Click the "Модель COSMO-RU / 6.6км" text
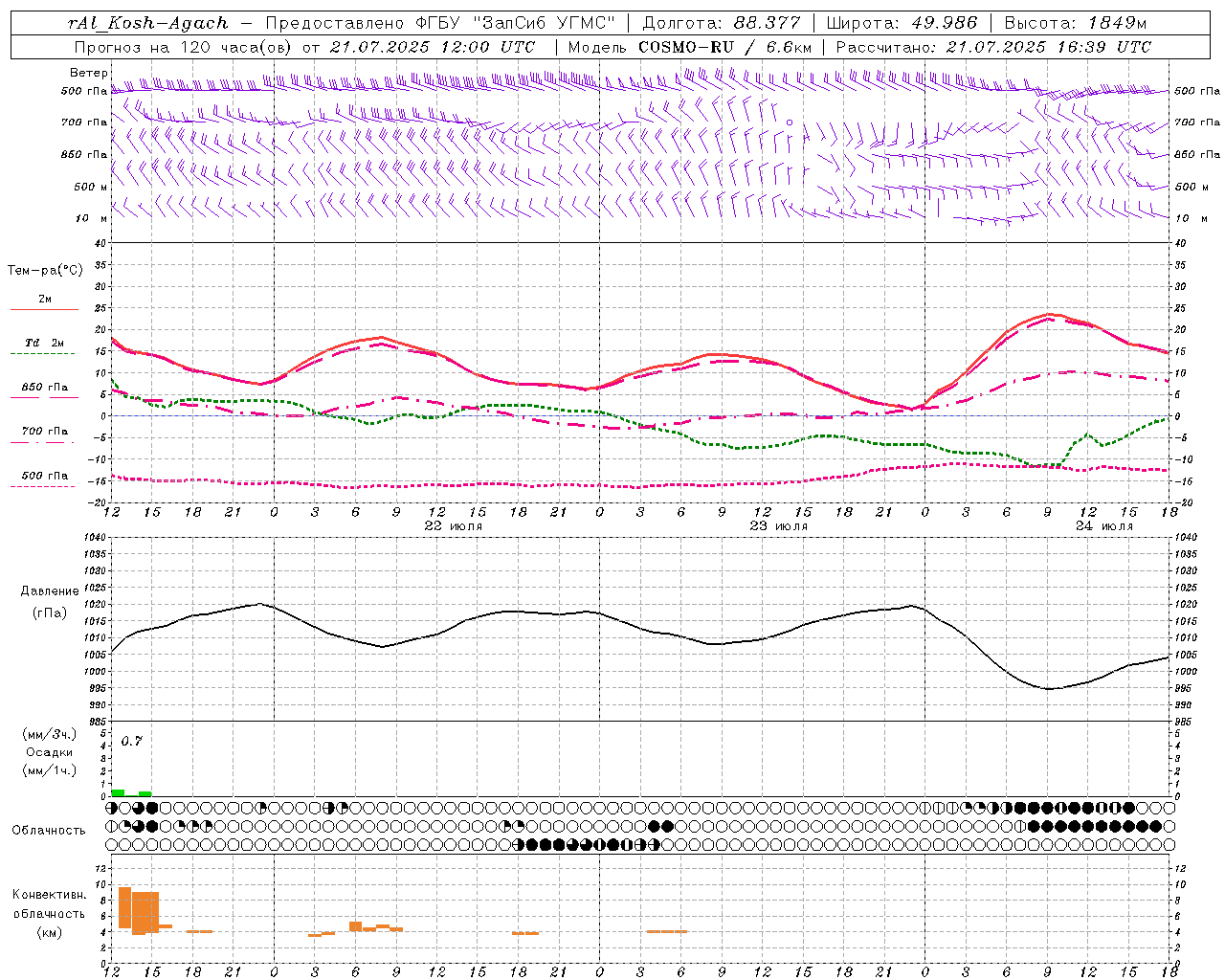Image resolution: width=1225 pixels, height=980 pixels. pyautogui.click(x=689, y=47)
